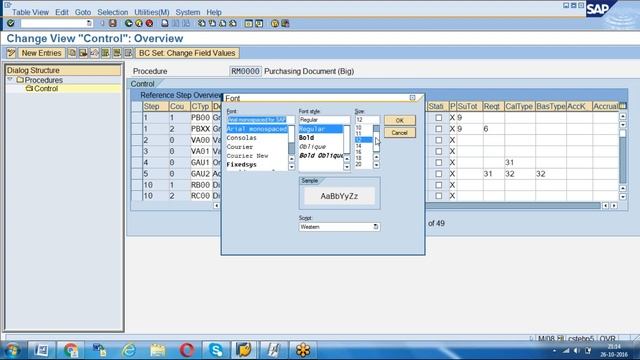Click the Font list scroll-down arrow
Screen dimensions: 640x360
point(291,167)
